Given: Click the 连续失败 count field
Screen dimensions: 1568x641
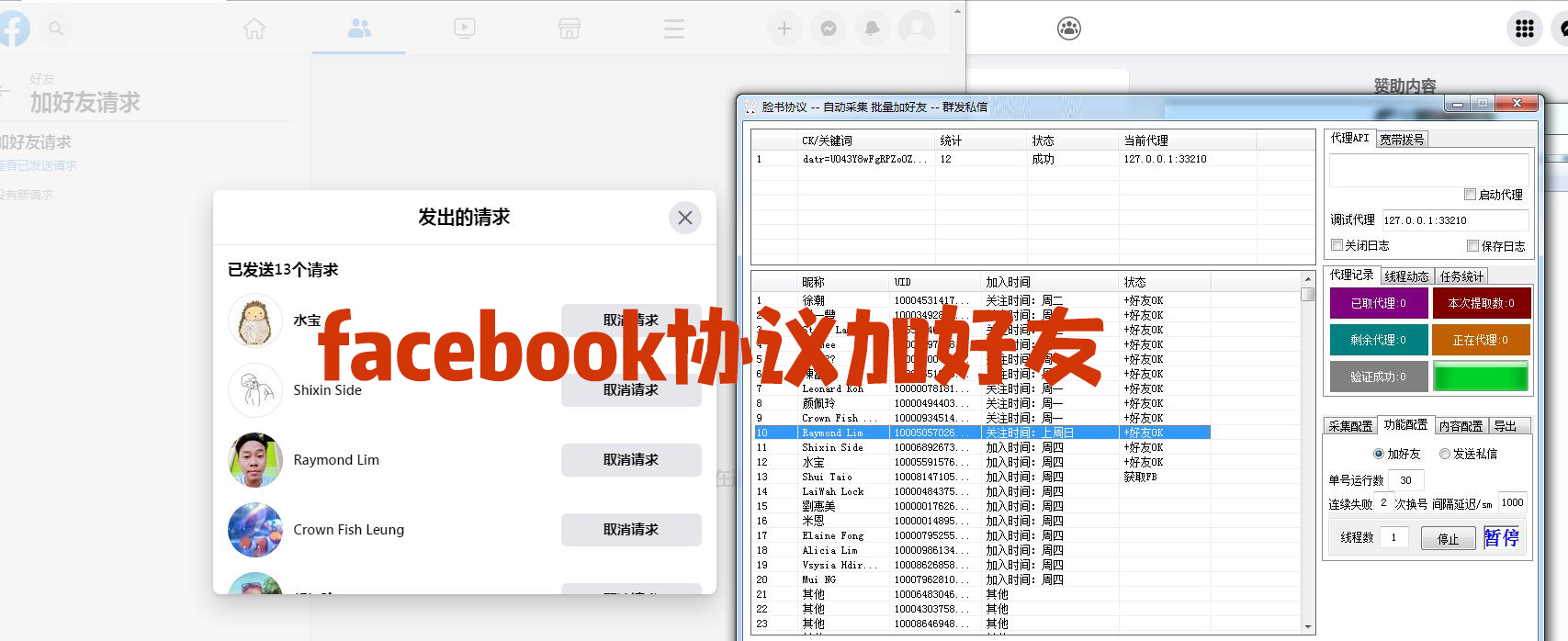Looking at the screenshot, I should 1384,503.
